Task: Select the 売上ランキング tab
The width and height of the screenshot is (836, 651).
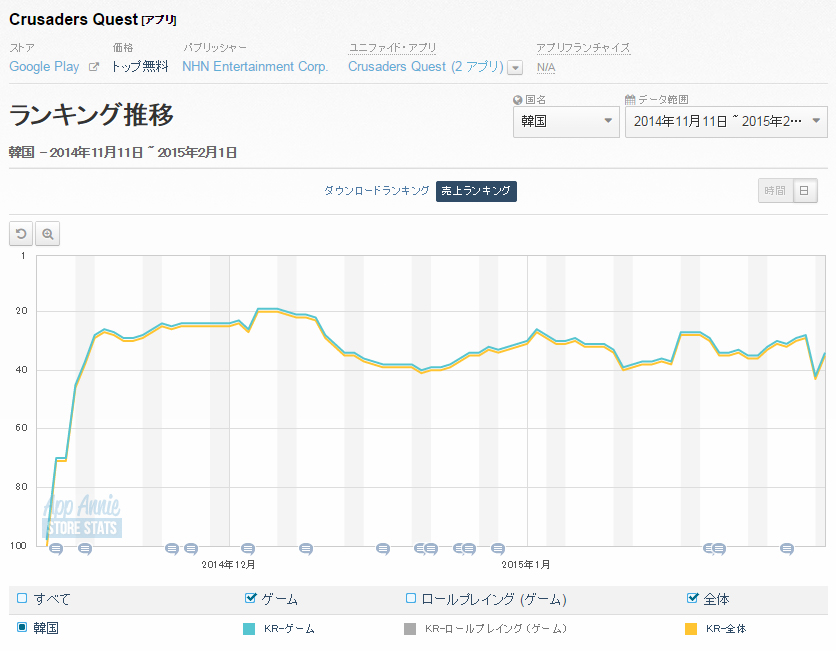Action: pyautogui.click(x=476, y=190)
